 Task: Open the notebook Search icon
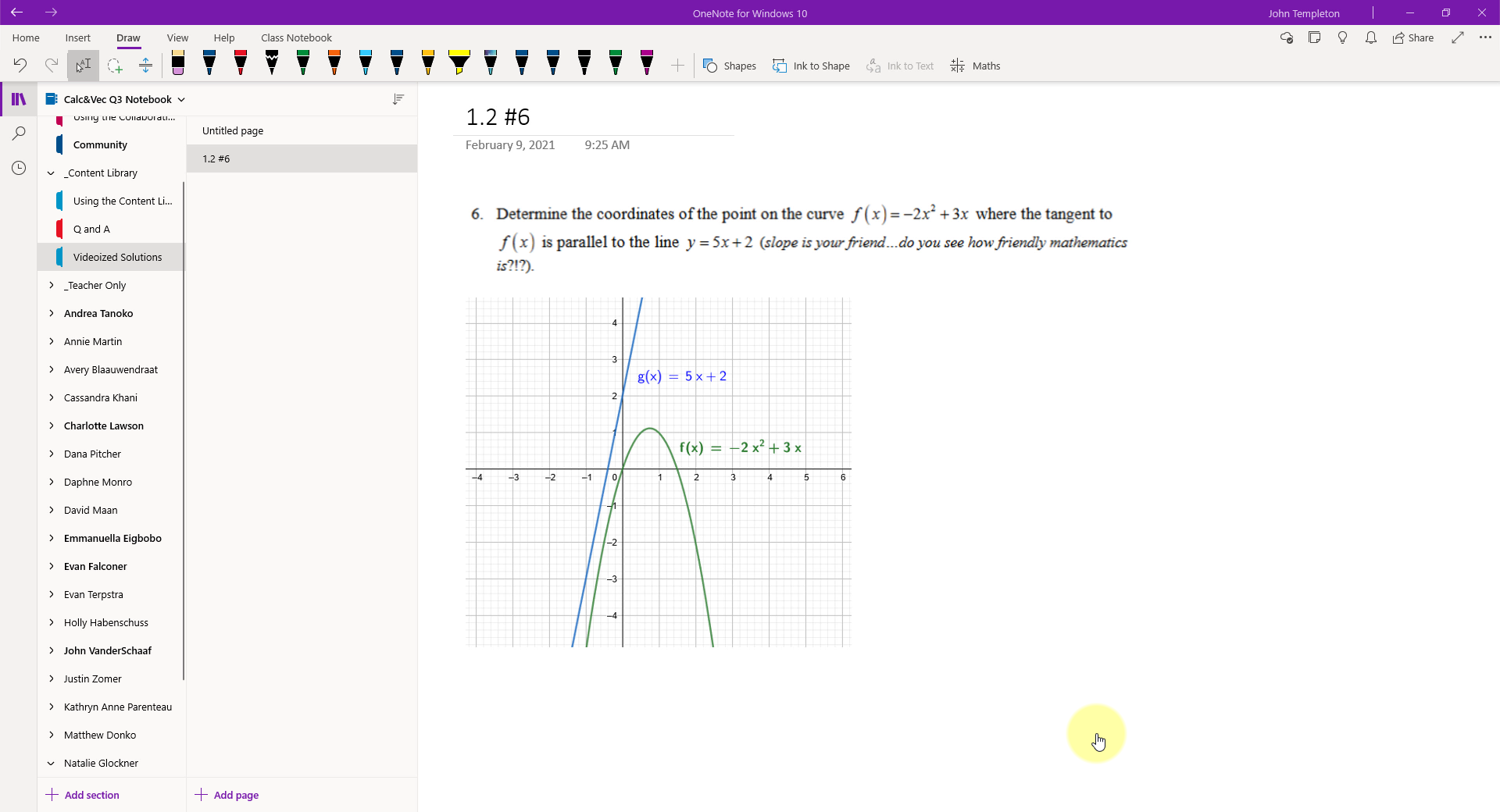point(19,134)
